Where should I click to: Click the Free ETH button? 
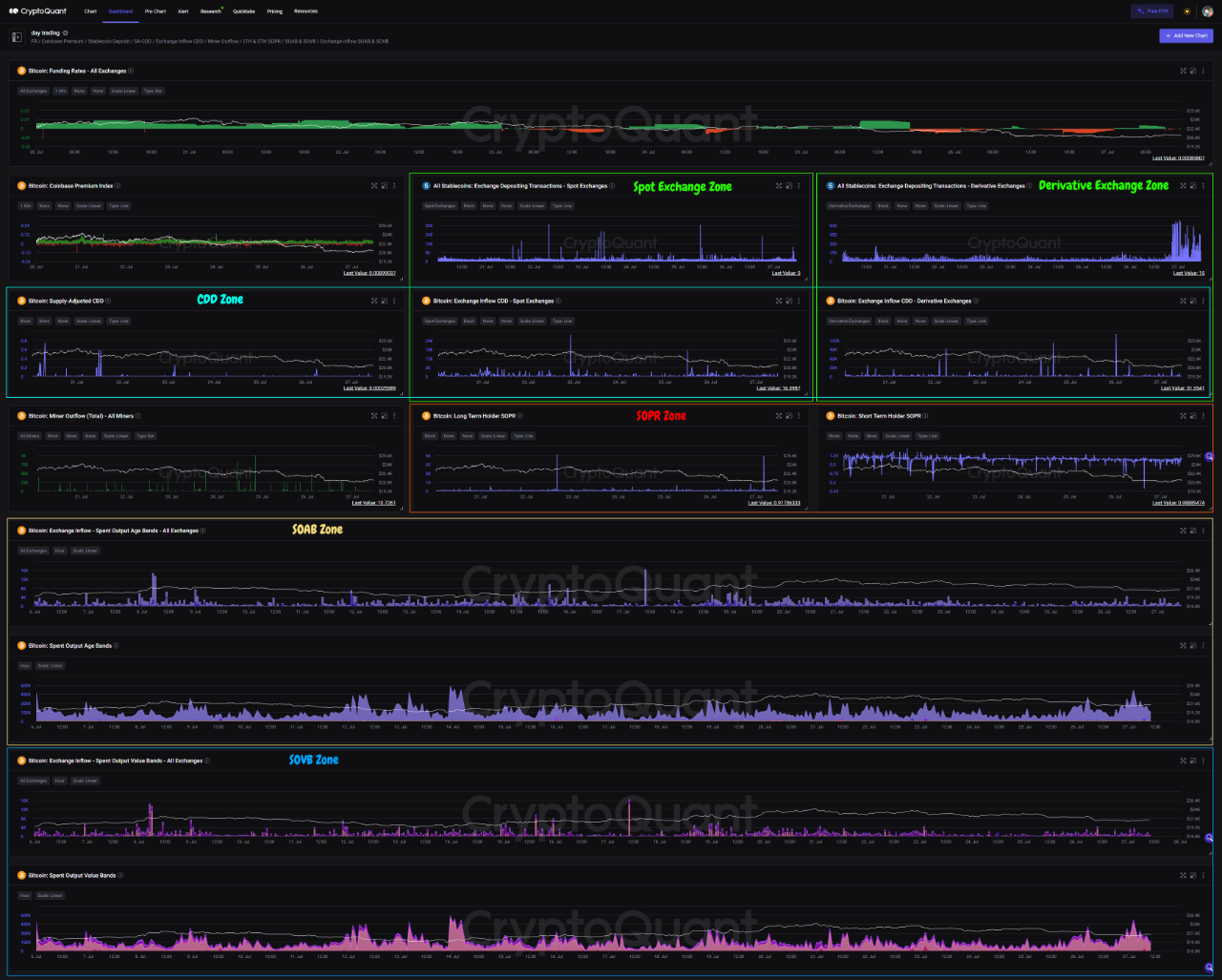(1152, 11)
